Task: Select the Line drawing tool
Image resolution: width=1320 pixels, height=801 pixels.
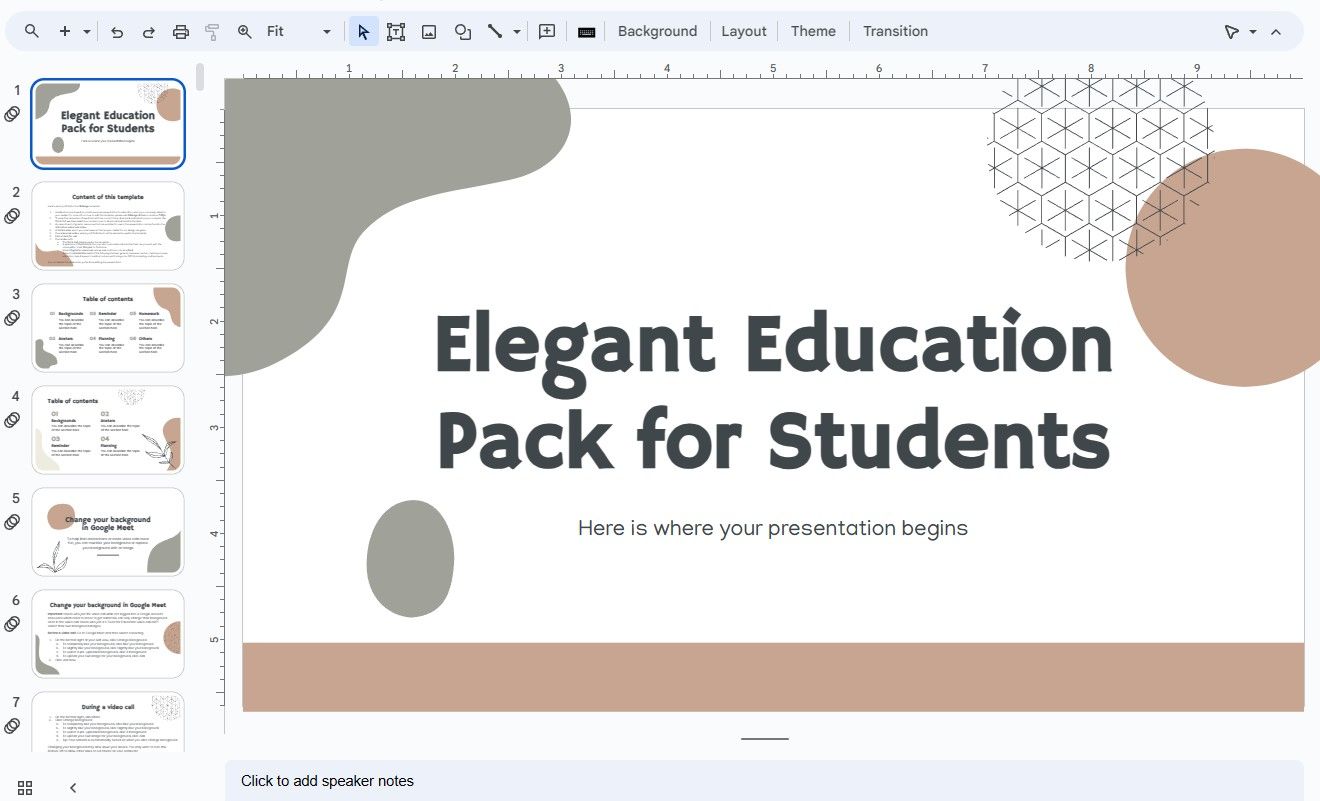Action: click(x=496, y=31)
